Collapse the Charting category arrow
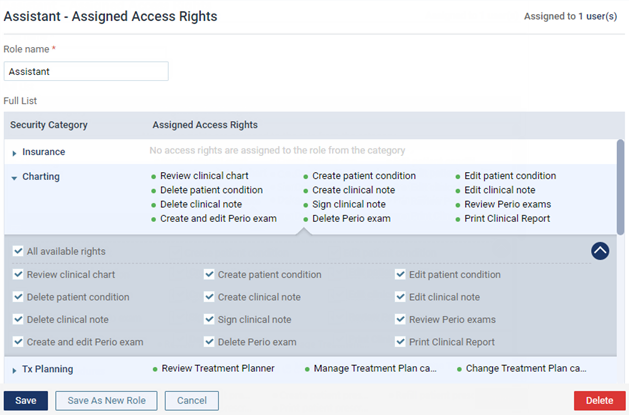Image resolution: width=629 pixels, height=415 pixels. pyautogui.click(x=14, y=178)
